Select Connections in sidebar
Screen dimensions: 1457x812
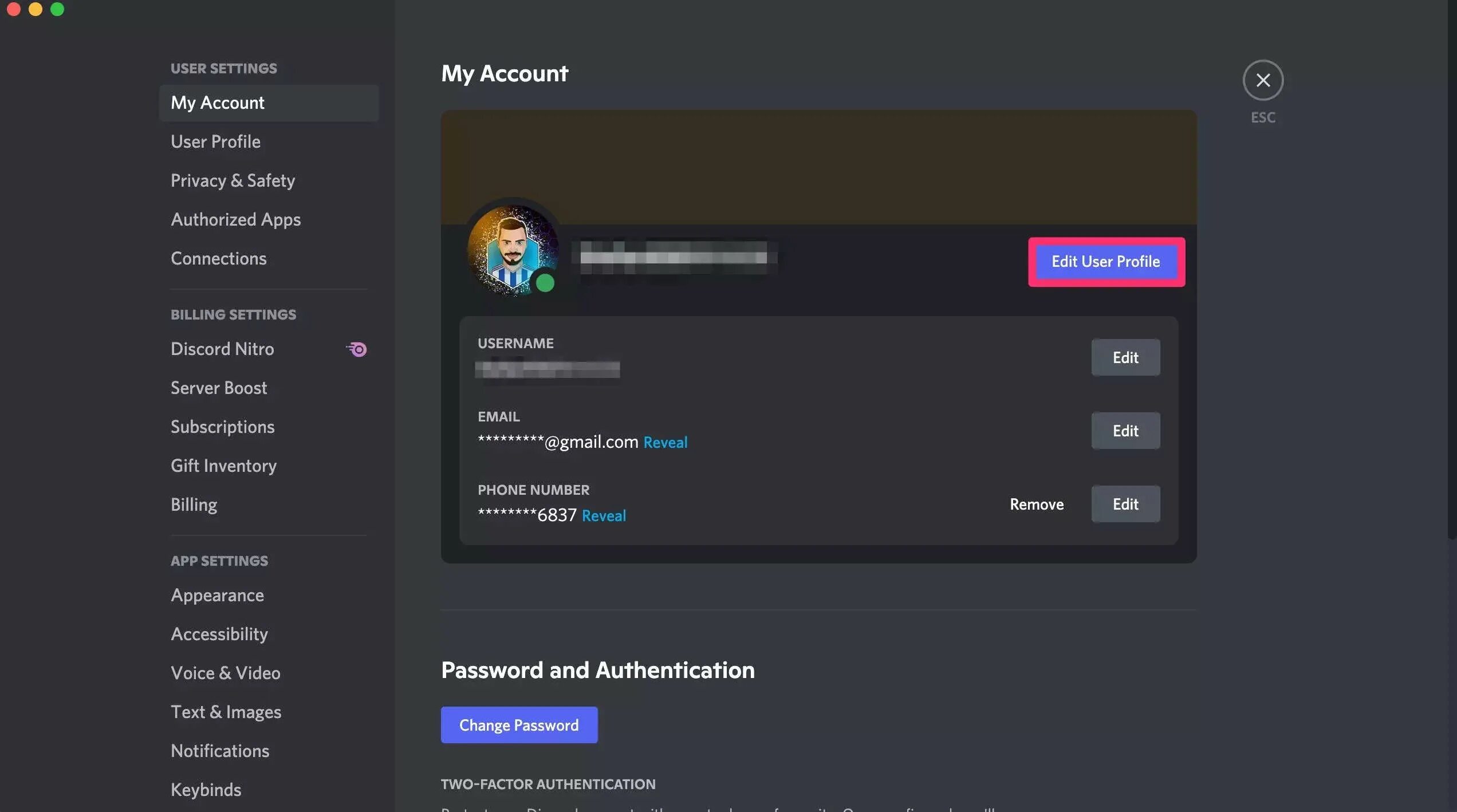(x=218, y=258)
